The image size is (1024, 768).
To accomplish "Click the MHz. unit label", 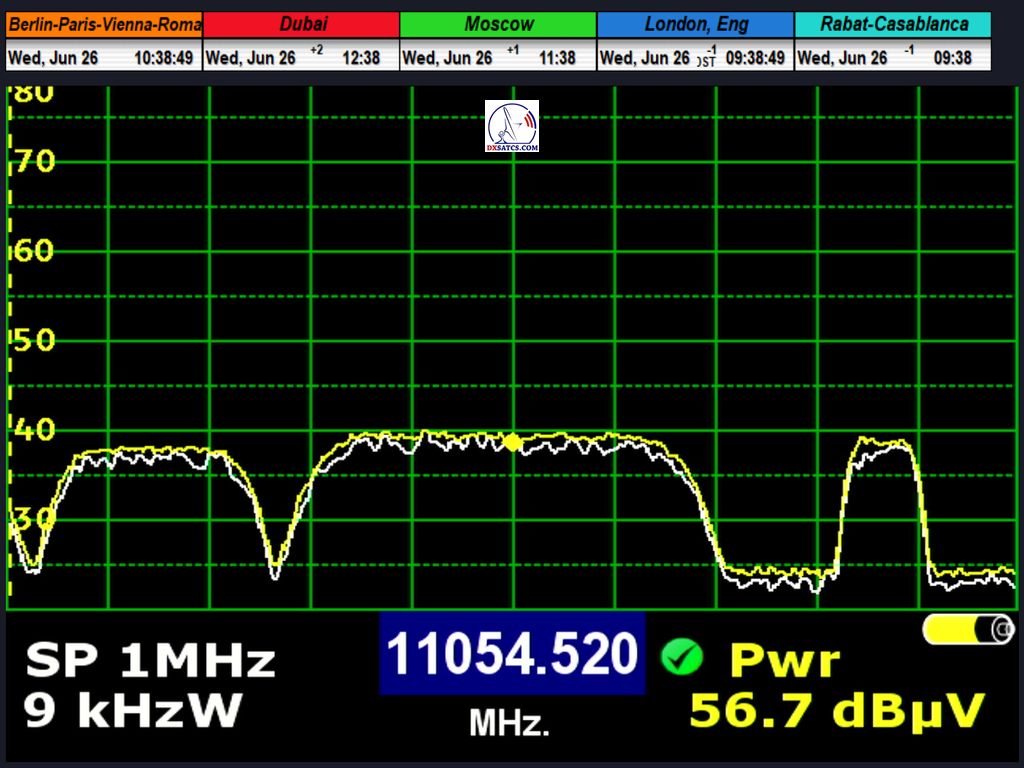I will pos(509,722).
